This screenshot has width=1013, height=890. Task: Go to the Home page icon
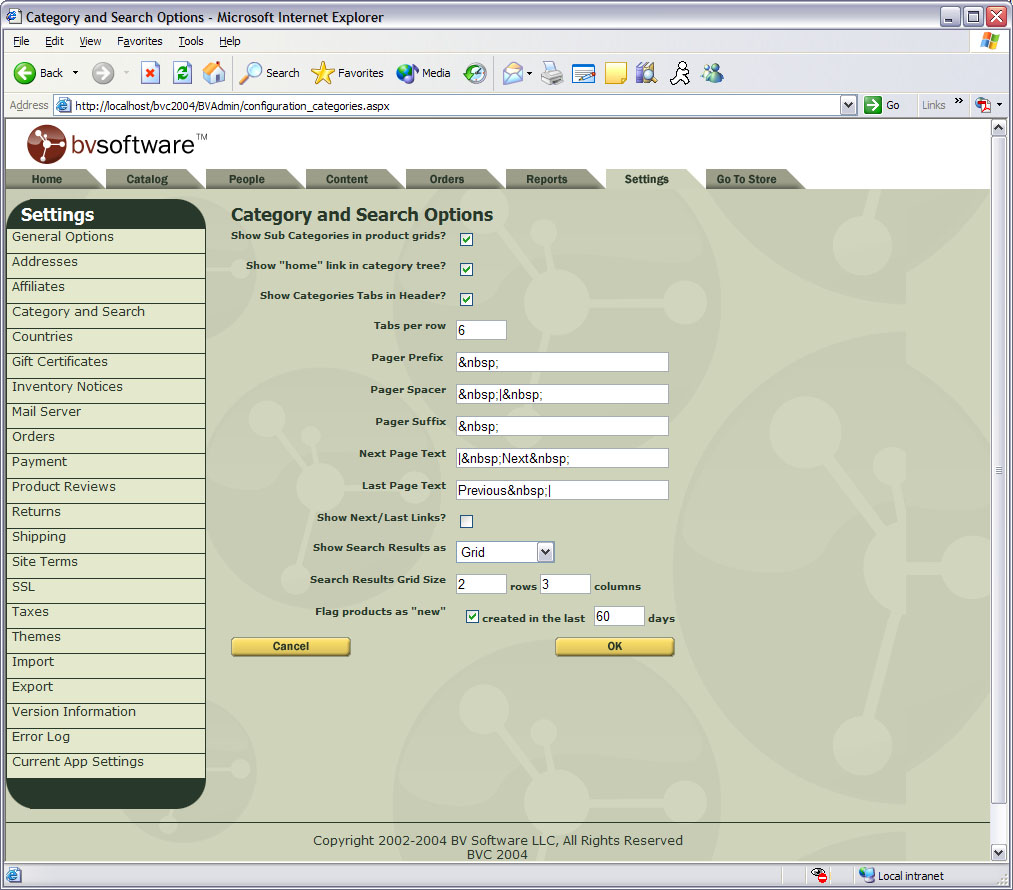pyautogui.click(x=214, y=73)
